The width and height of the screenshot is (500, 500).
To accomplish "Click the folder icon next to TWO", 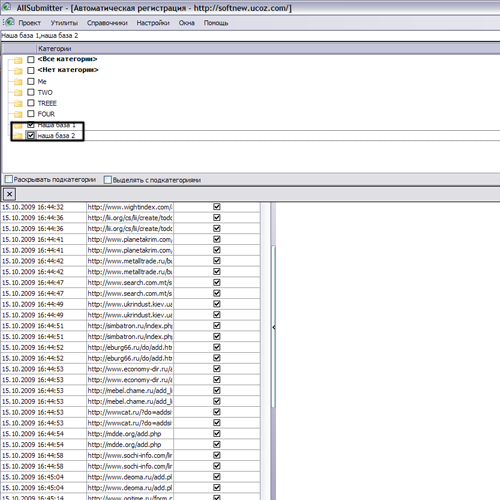I will (18, 92).
